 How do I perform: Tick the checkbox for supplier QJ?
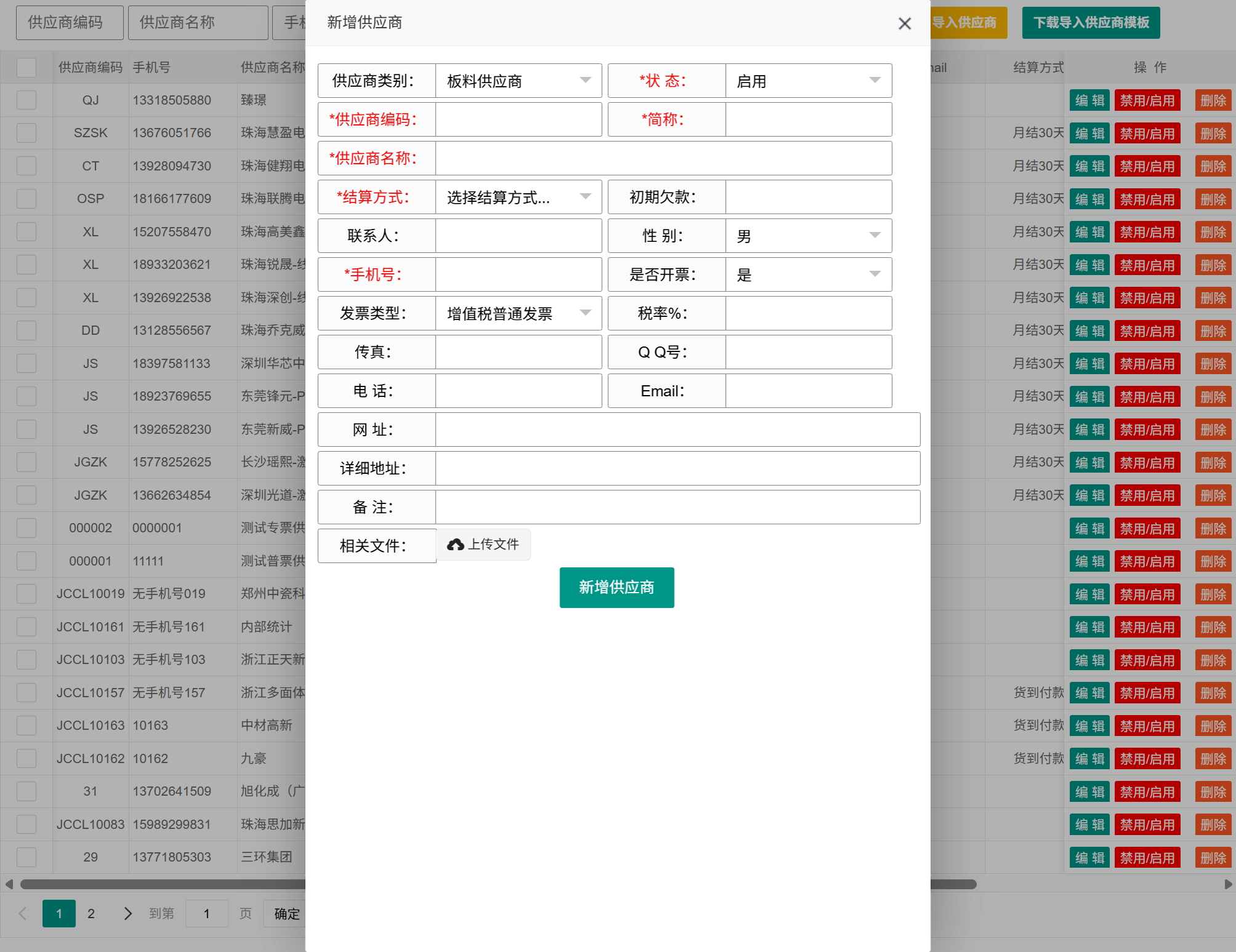tap(26, 100)
